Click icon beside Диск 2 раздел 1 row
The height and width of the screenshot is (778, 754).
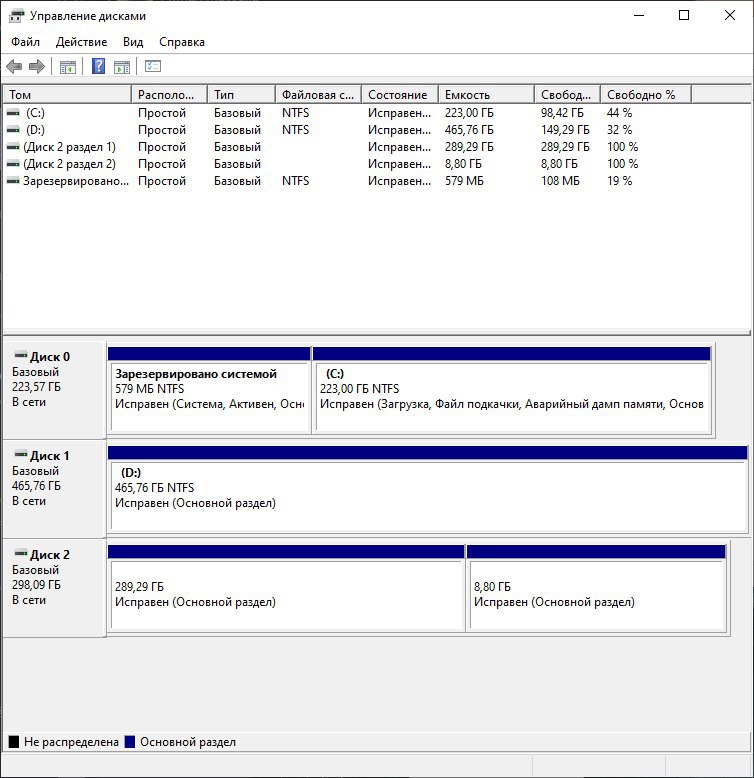coord(13,147)
